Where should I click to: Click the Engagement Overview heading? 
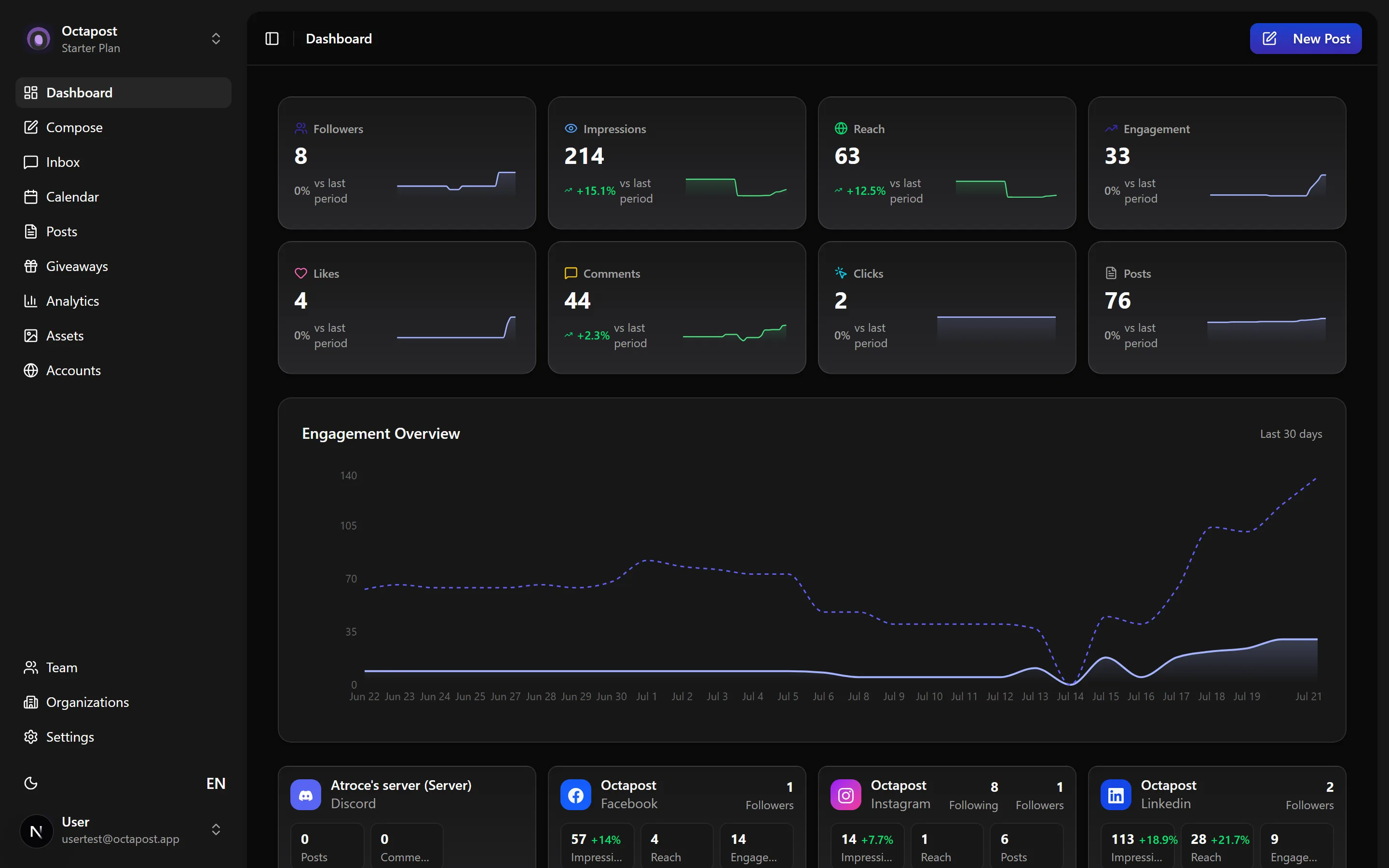(381, 434)
